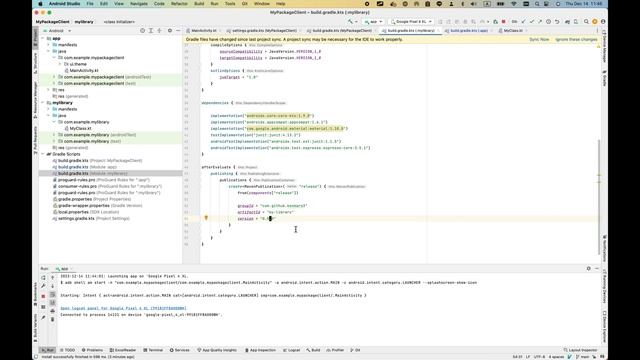640x360 pixels.
Task: Hide the Project panel with minus icon
Action: point(178,31)
